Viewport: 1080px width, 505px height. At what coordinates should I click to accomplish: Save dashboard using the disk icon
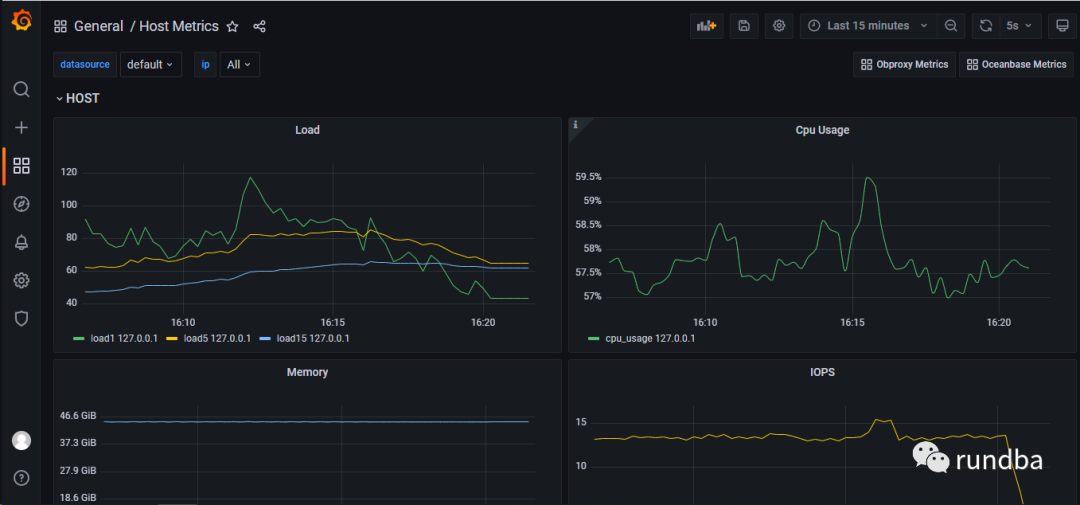tap(744, 25)
